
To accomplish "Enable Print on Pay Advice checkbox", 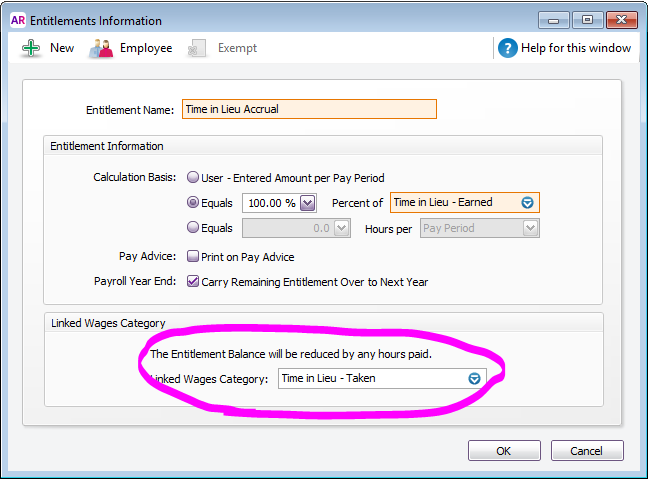I will point(192,257).
